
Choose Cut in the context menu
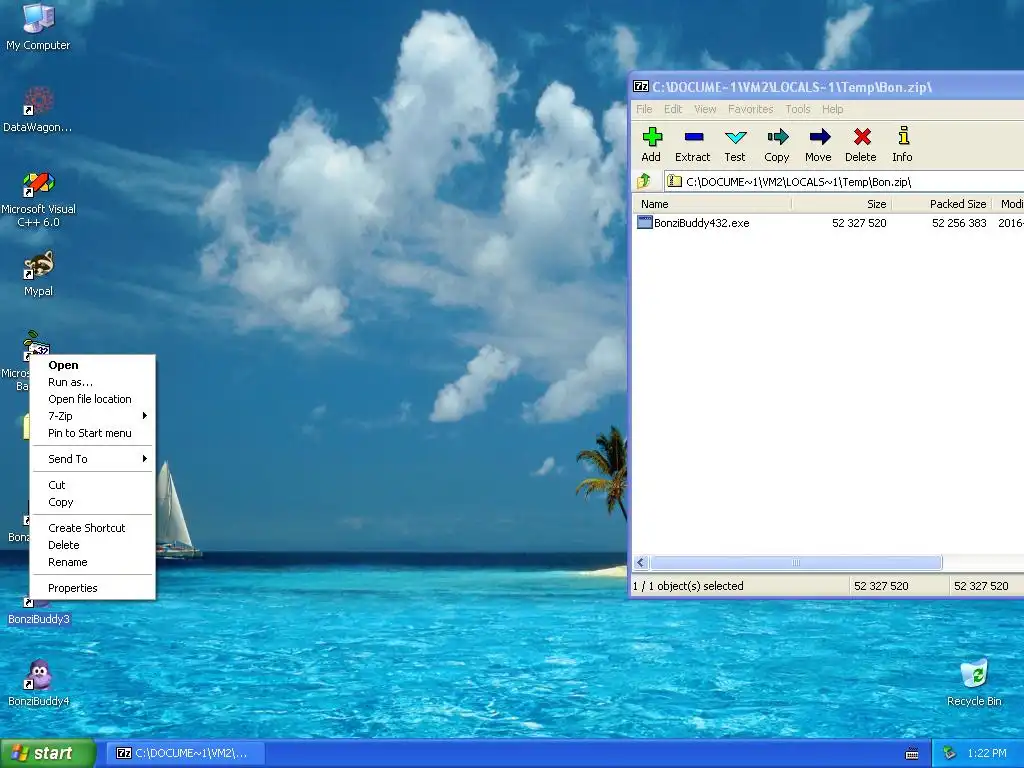click(x=93, y=485)
